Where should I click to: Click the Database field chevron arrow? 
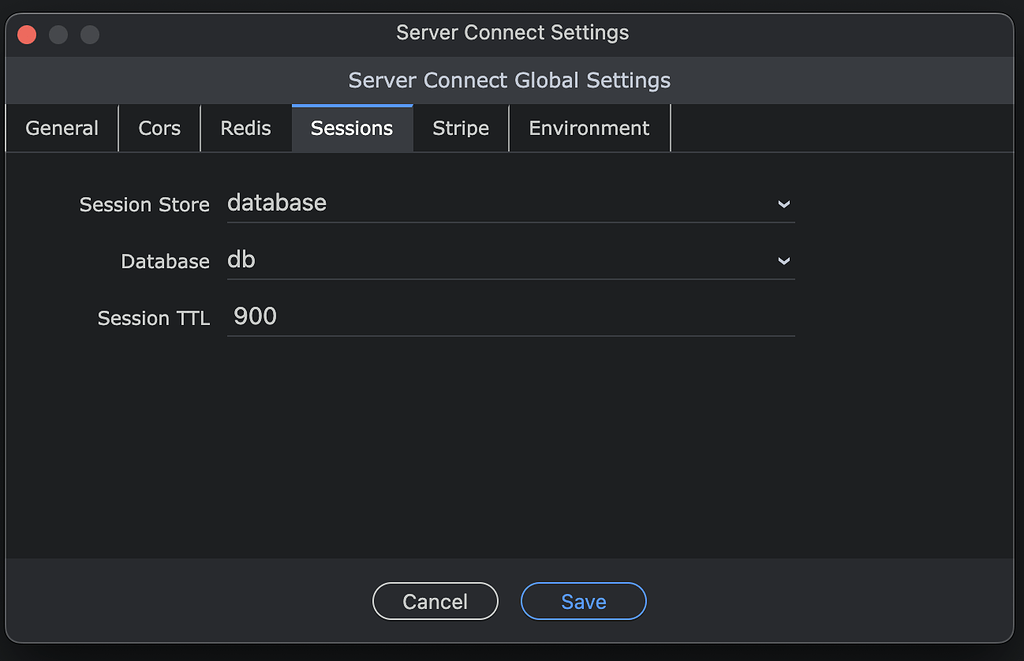784,260
